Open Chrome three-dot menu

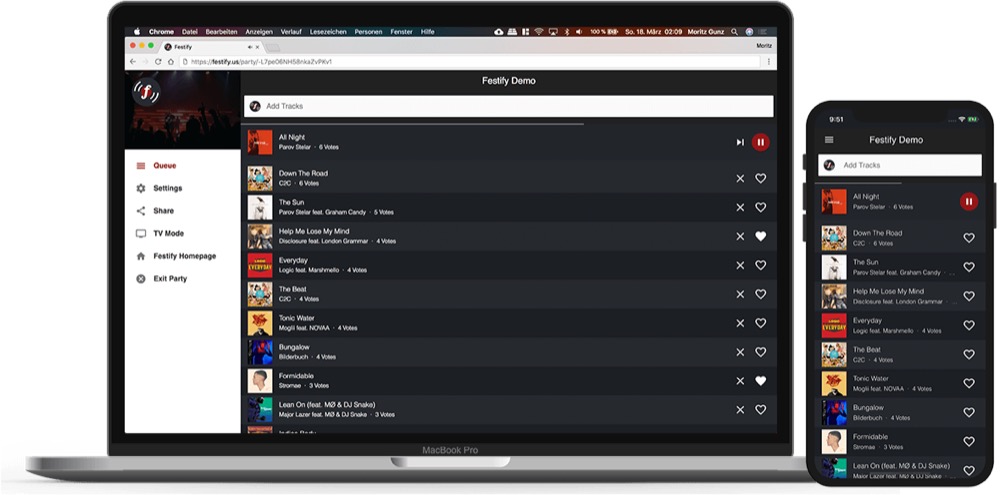coord(768,62)
